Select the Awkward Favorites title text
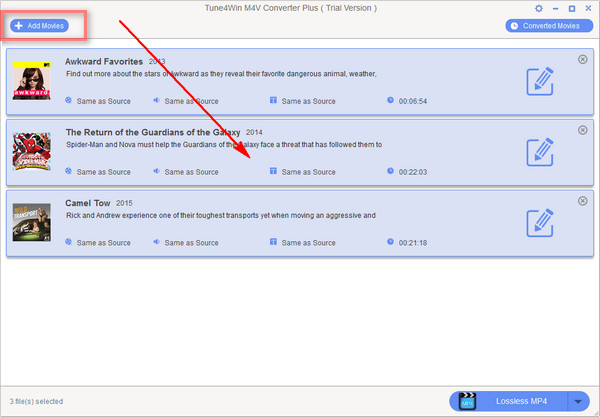Viewport: 600px width, 417px height. click(104, 62)
